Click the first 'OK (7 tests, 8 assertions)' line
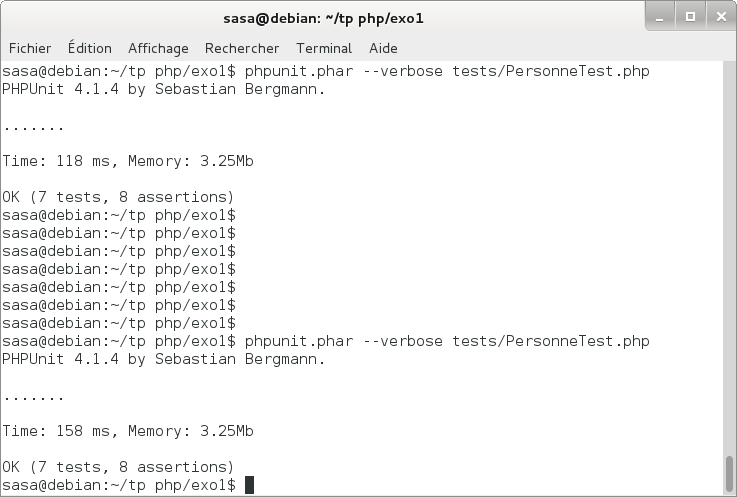The height and width of the screenshot is (497, 737). click(x=118, y=197)
